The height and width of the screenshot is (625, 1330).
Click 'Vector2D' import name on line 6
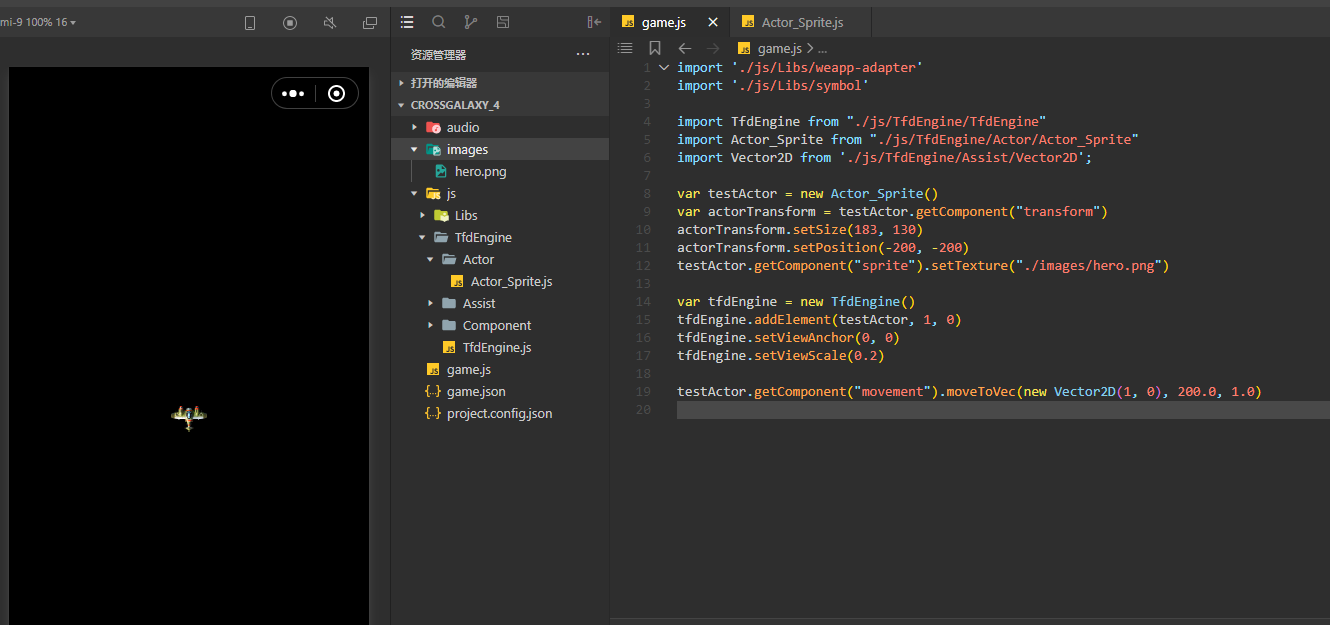tap(762, 158)
